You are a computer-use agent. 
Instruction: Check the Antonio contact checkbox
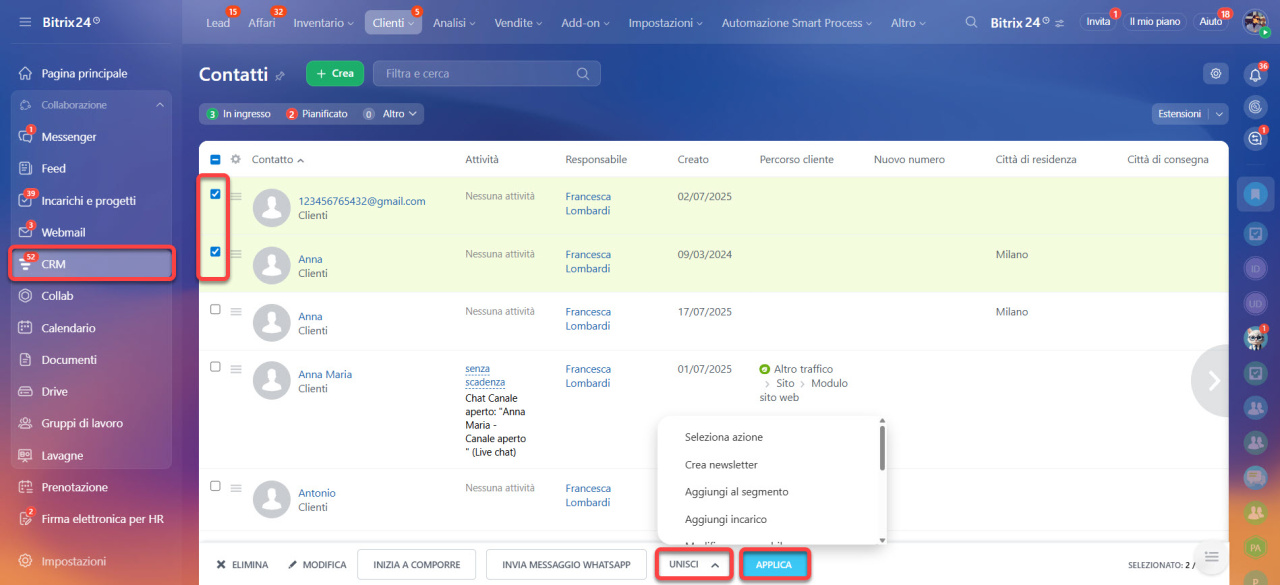tap(215, 486)
